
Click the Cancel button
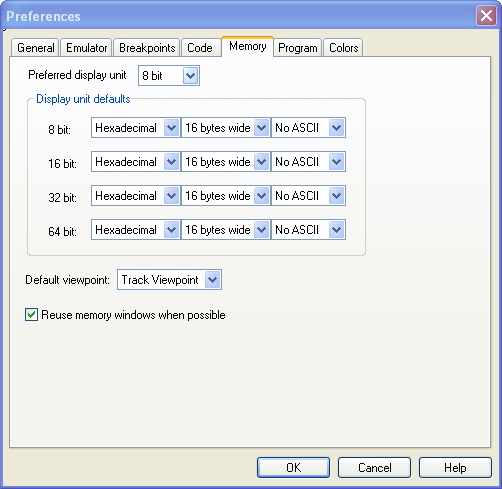(374, 468)
